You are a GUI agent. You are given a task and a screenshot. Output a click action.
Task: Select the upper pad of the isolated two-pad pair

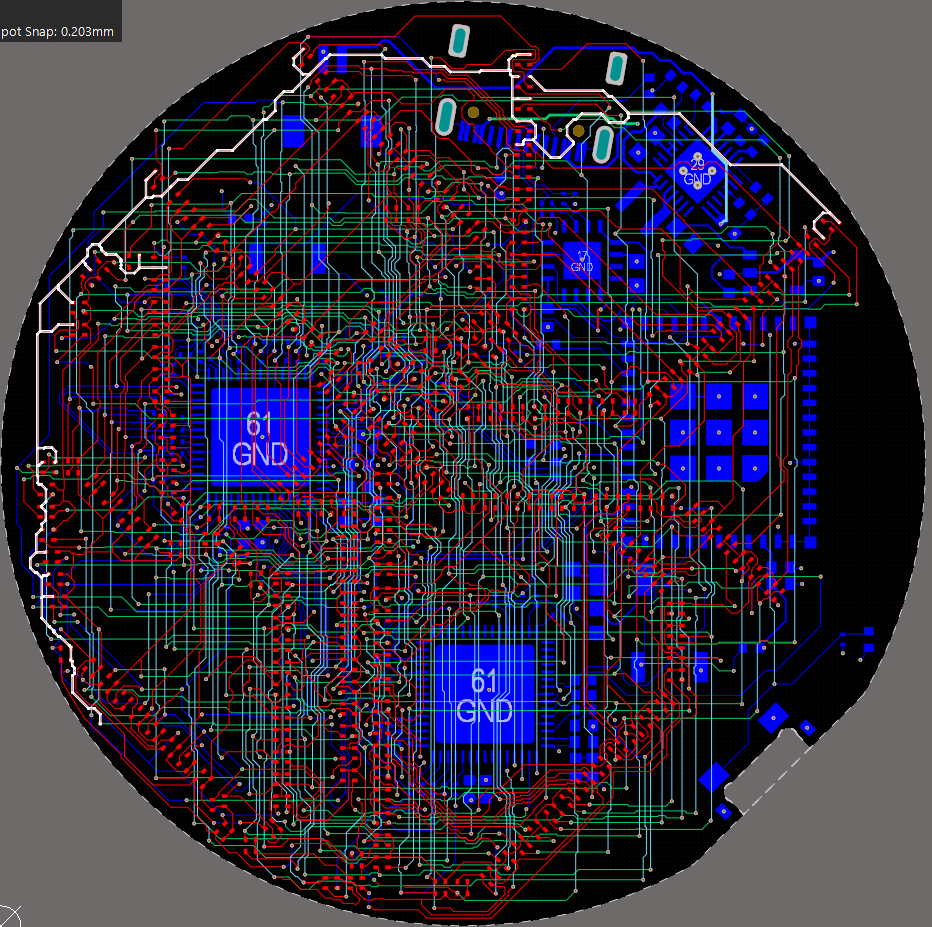pos(868,632)
